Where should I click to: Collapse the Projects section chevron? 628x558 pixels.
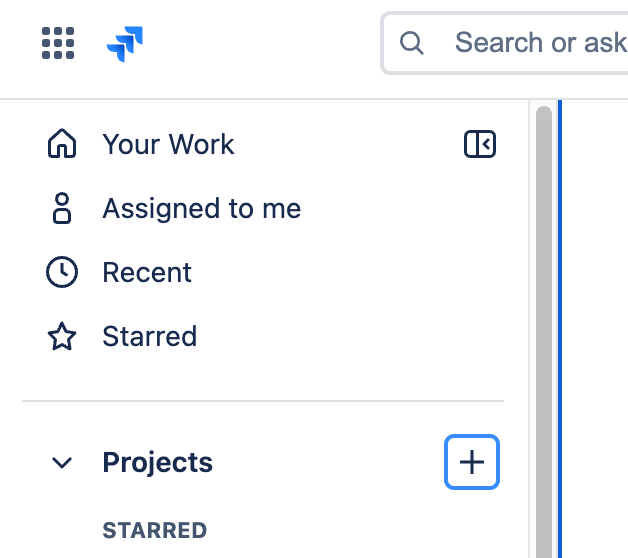(x=62, y=463)
